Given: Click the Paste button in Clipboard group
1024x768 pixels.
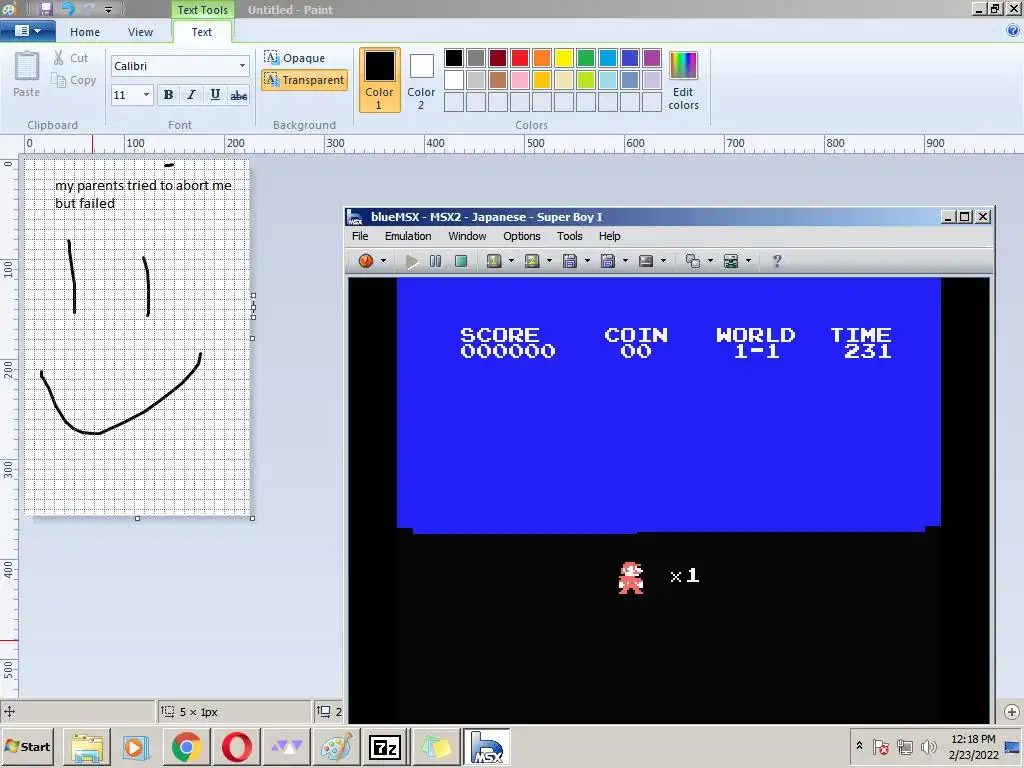Looking at the screenshot, I should coord(27,74).
